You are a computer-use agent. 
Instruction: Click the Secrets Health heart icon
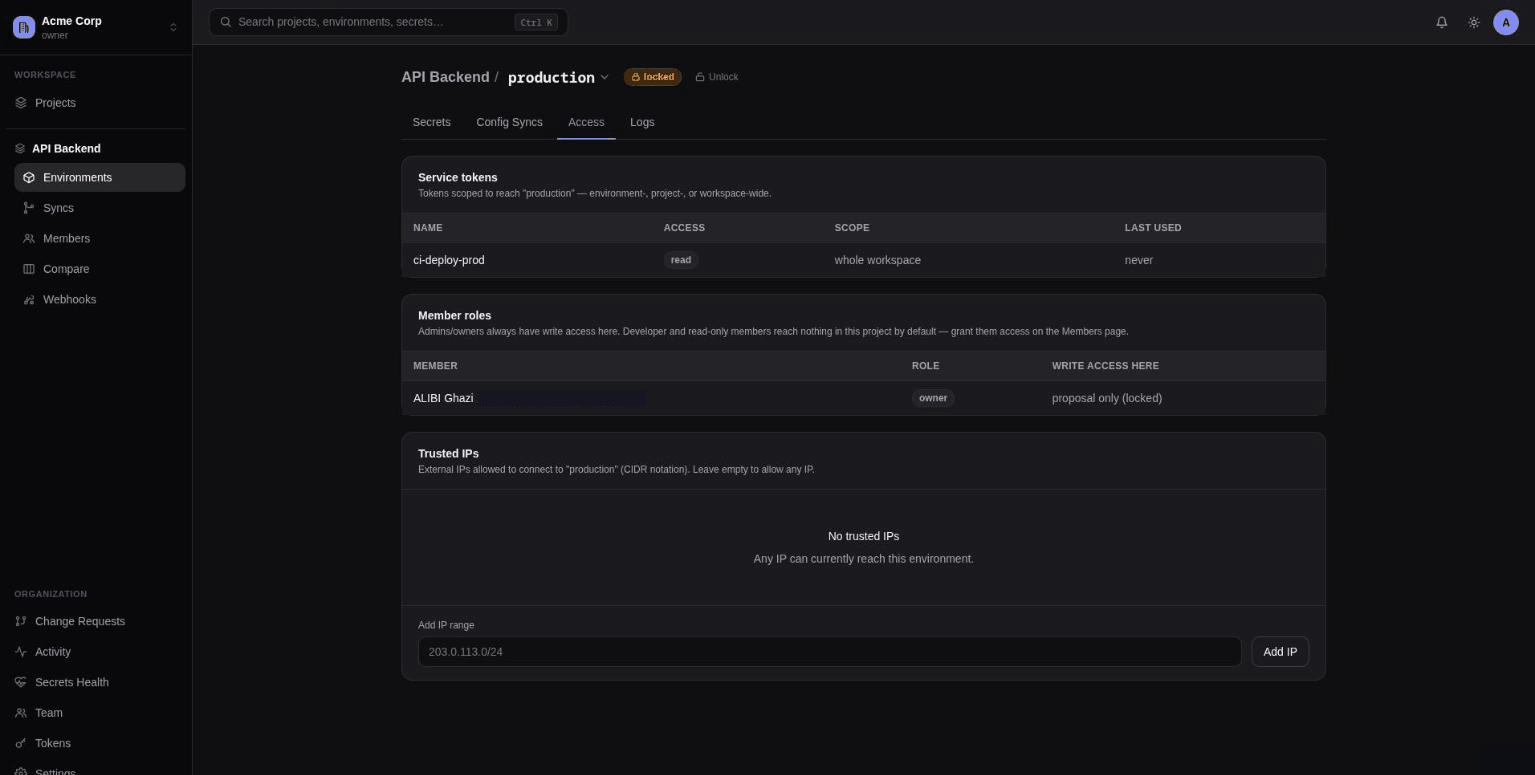coord(21,682)
